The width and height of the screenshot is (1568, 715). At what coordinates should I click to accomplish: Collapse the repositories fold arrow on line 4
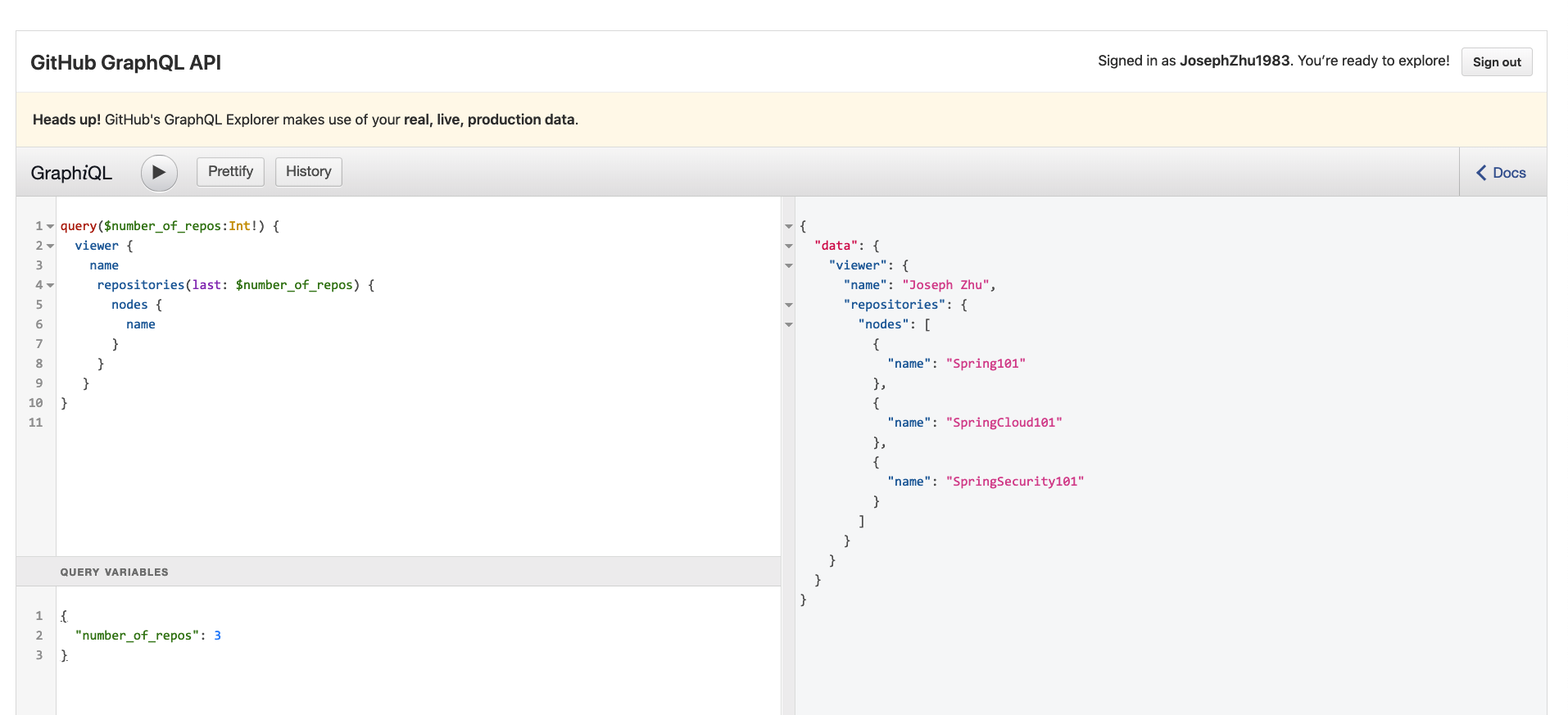click(50, 286)
